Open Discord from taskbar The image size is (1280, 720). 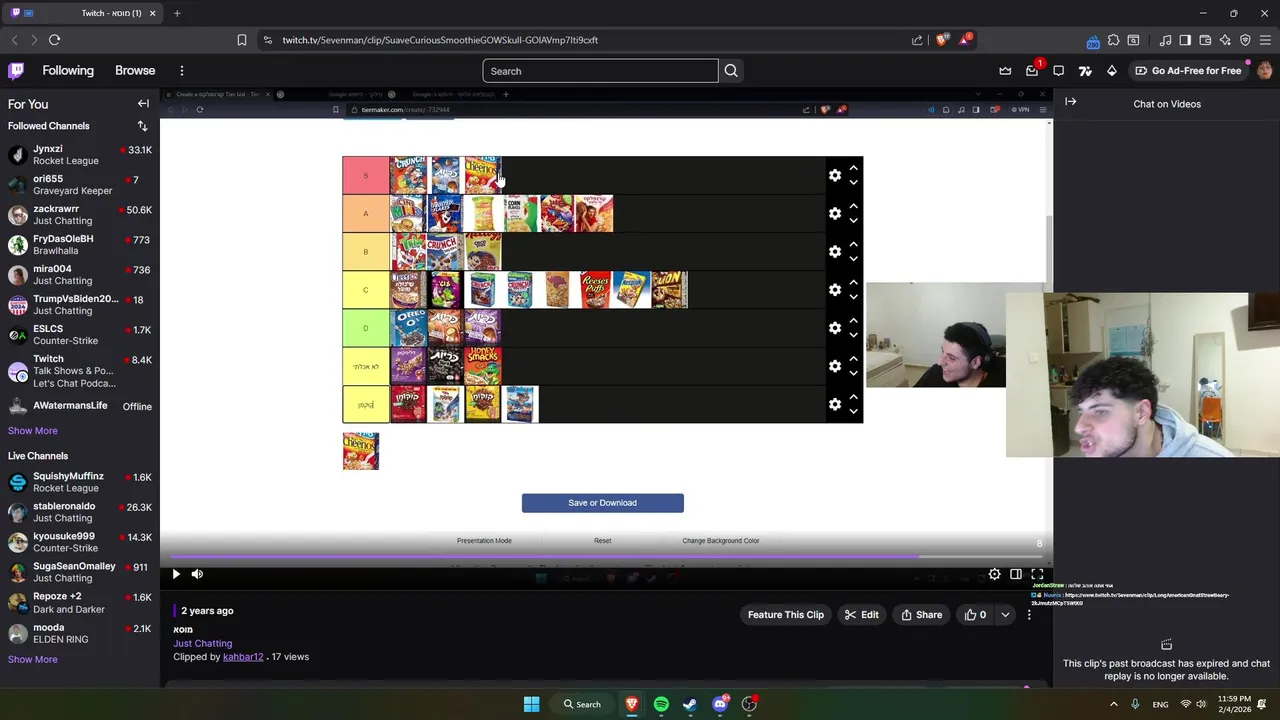[x=720, y=704]
